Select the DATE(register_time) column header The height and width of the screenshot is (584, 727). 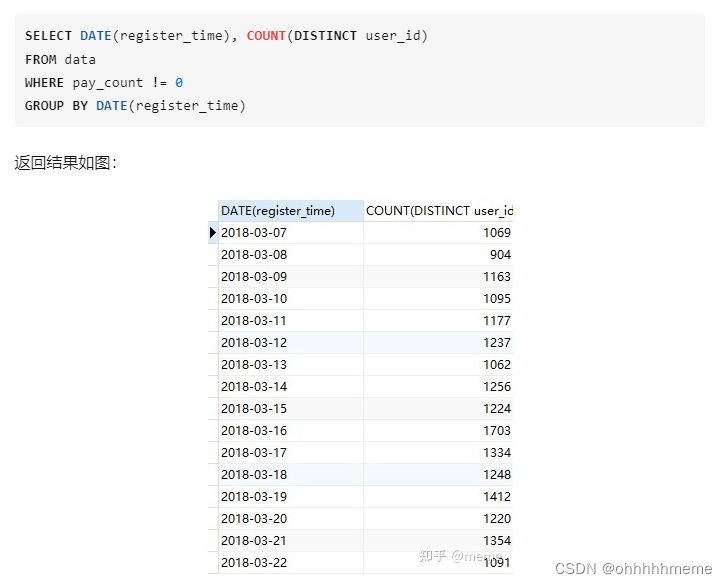[278, 211]
